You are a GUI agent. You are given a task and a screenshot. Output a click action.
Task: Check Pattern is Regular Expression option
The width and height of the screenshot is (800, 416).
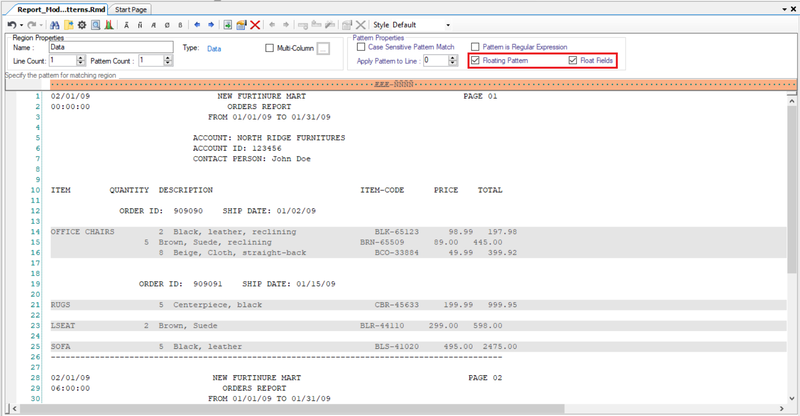(x=474, y=47)
